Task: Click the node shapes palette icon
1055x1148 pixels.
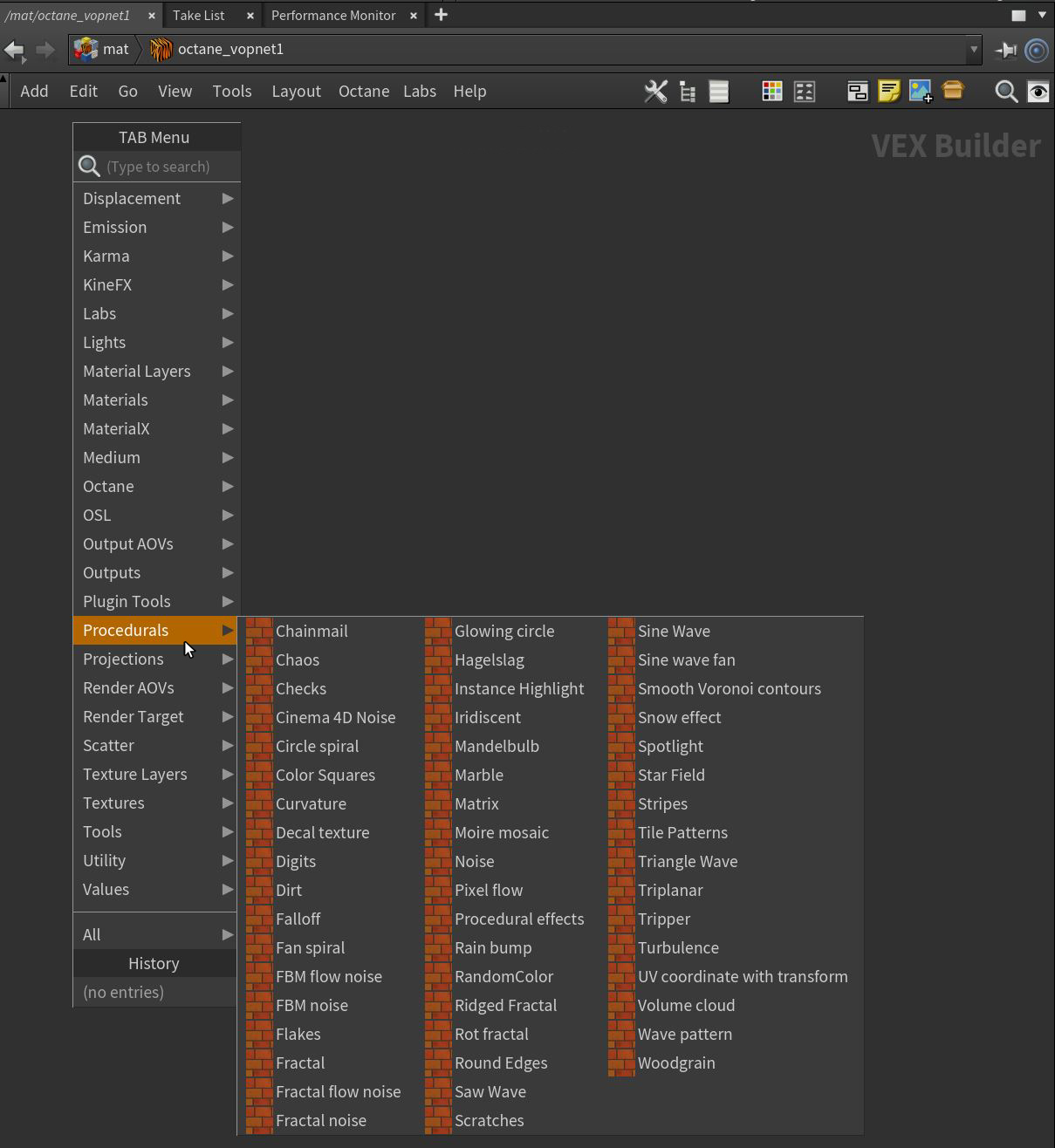Action: pyautogui.click(x=804, y=92)
